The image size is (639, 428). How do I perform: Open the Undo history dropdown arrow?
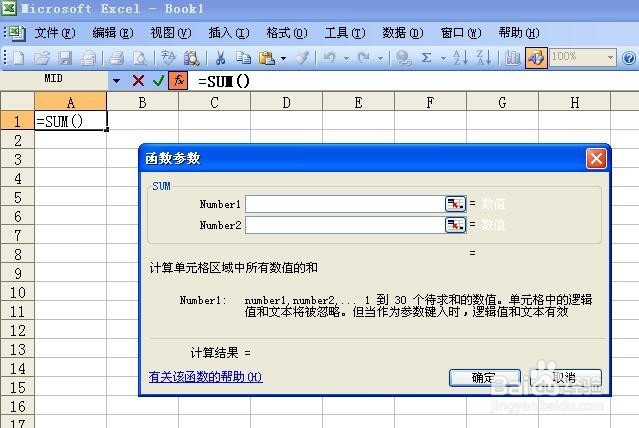pos(346,58)
